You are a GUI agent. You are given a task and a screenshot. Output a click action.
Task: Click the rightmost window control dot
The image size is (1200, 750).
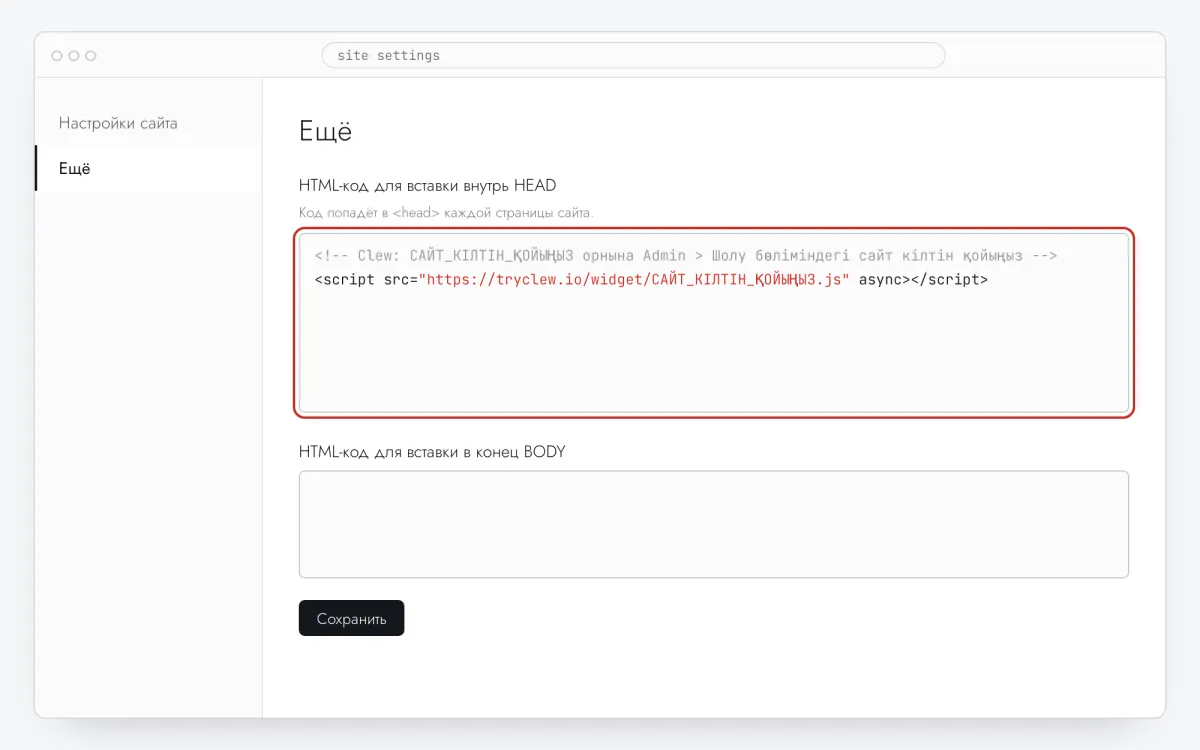click(x=91, y=56)
